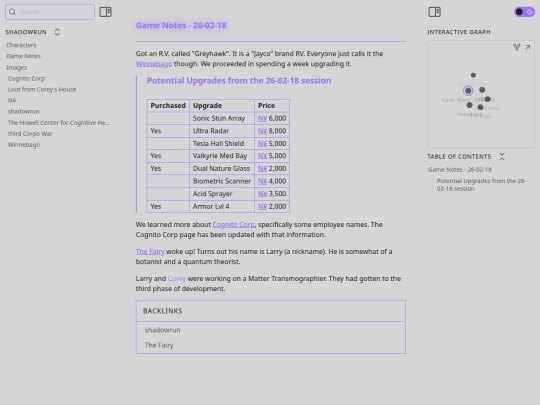Click N¥ link in Biometric Scanner row

click(x=262, y=181)
